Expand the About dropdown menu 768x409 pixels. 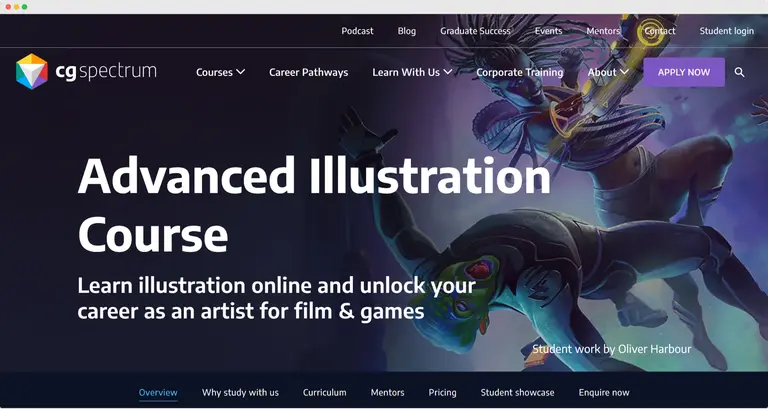click(608, 72)
